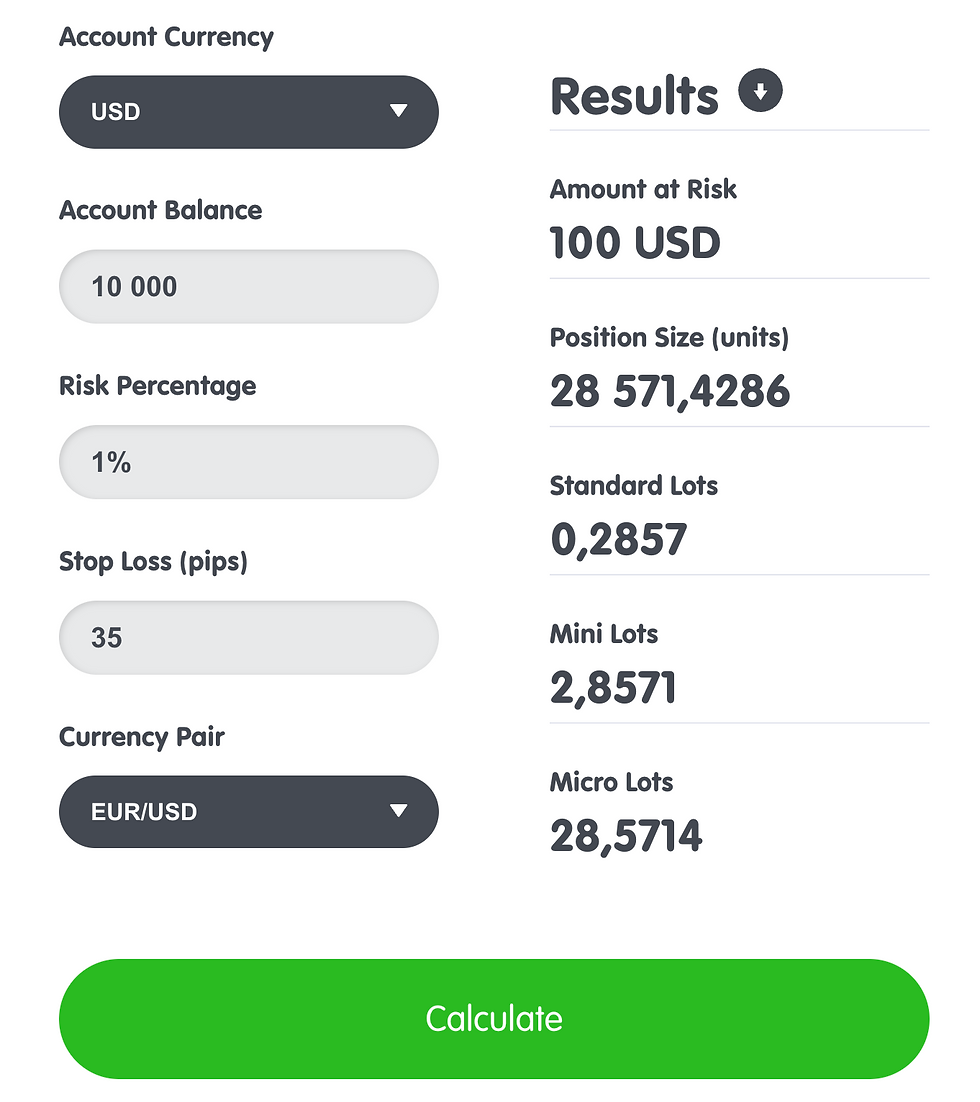980x1102 pixels.
Task: Click the Micro Lots result 28,5714
Action: click(626, 836)
